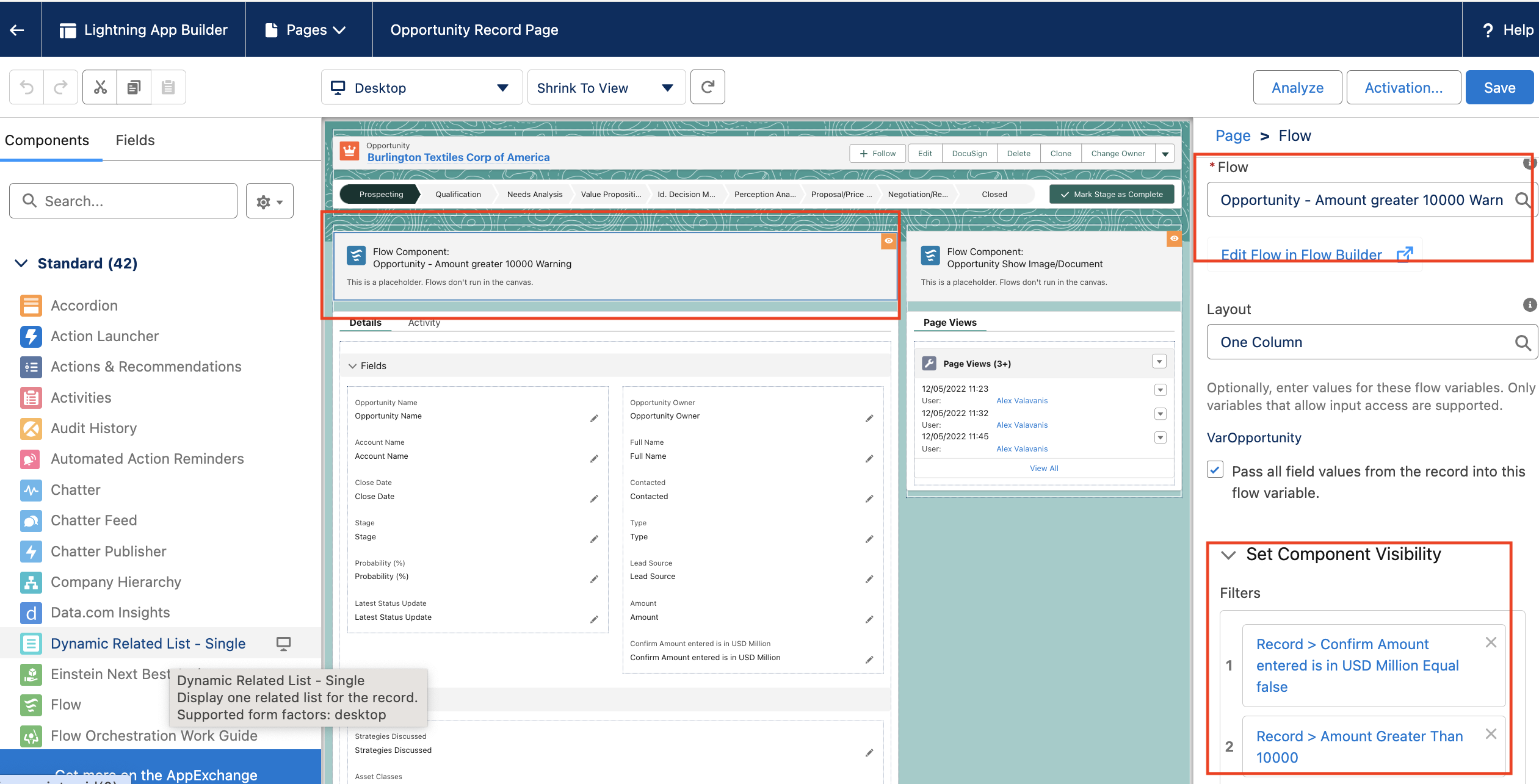Click the Audit History component icon

coord(31,428)
